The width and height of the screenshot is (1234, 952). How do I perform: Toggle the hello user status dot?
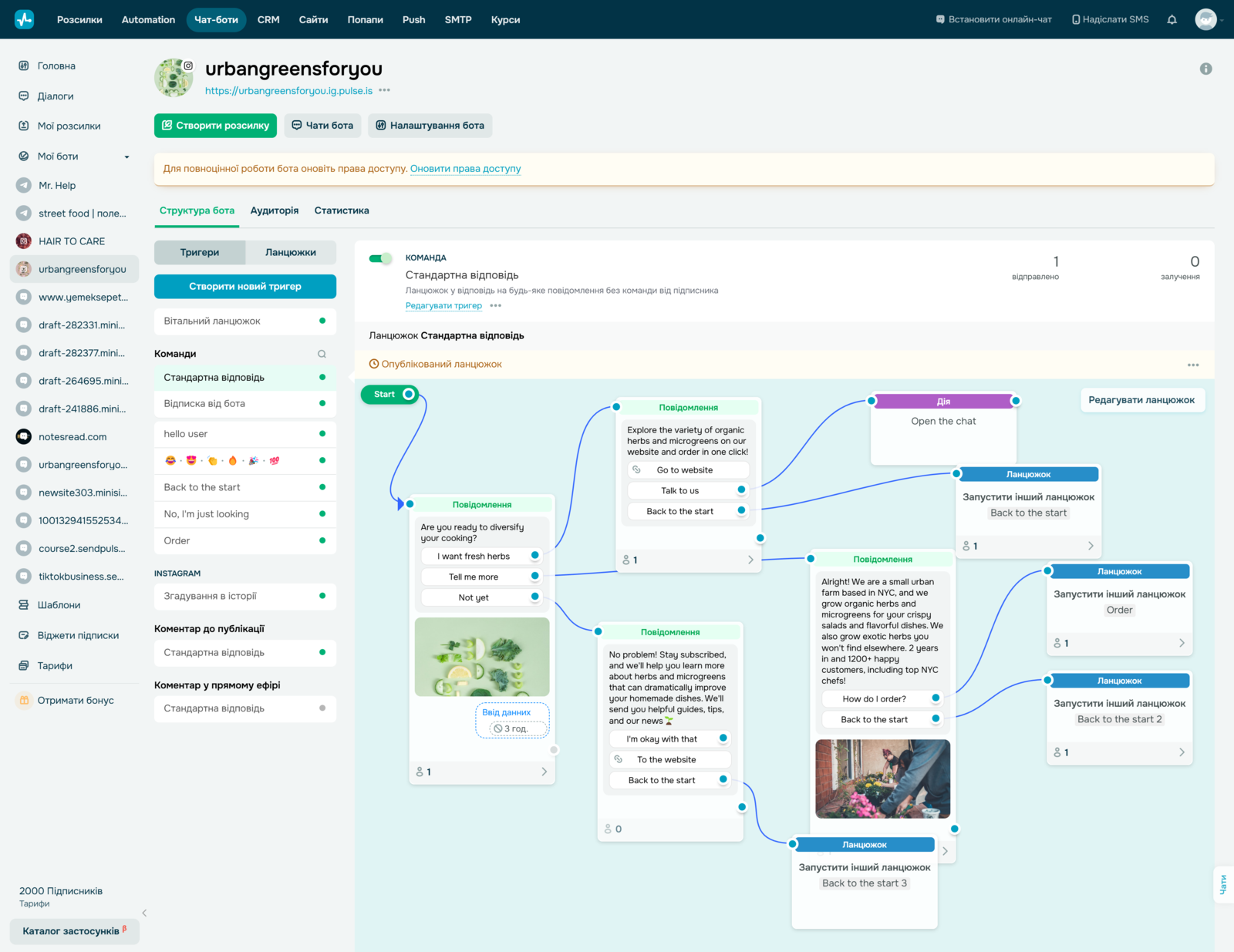322,433
